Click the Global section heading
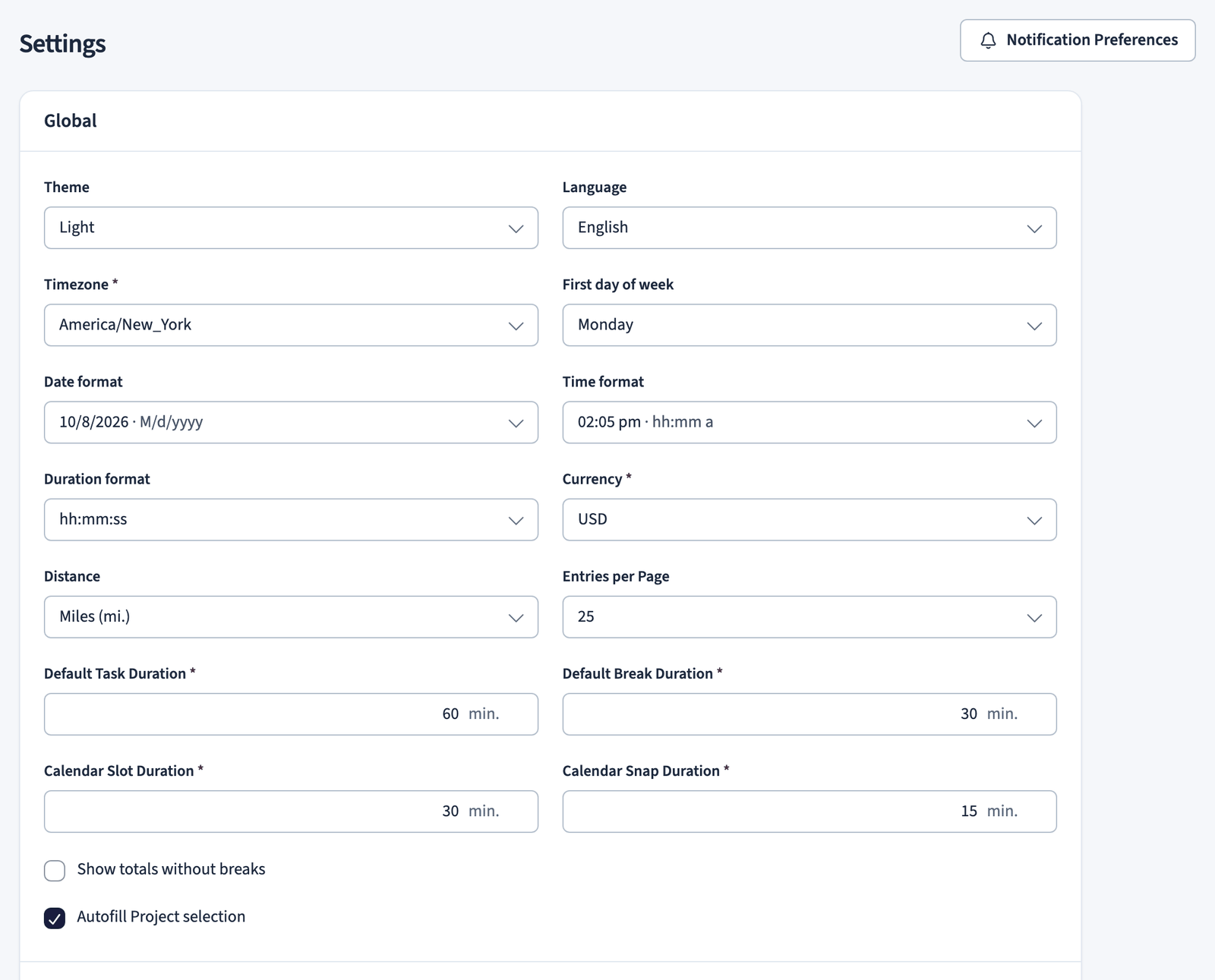 pyautogui.click(x=71, y=121)
